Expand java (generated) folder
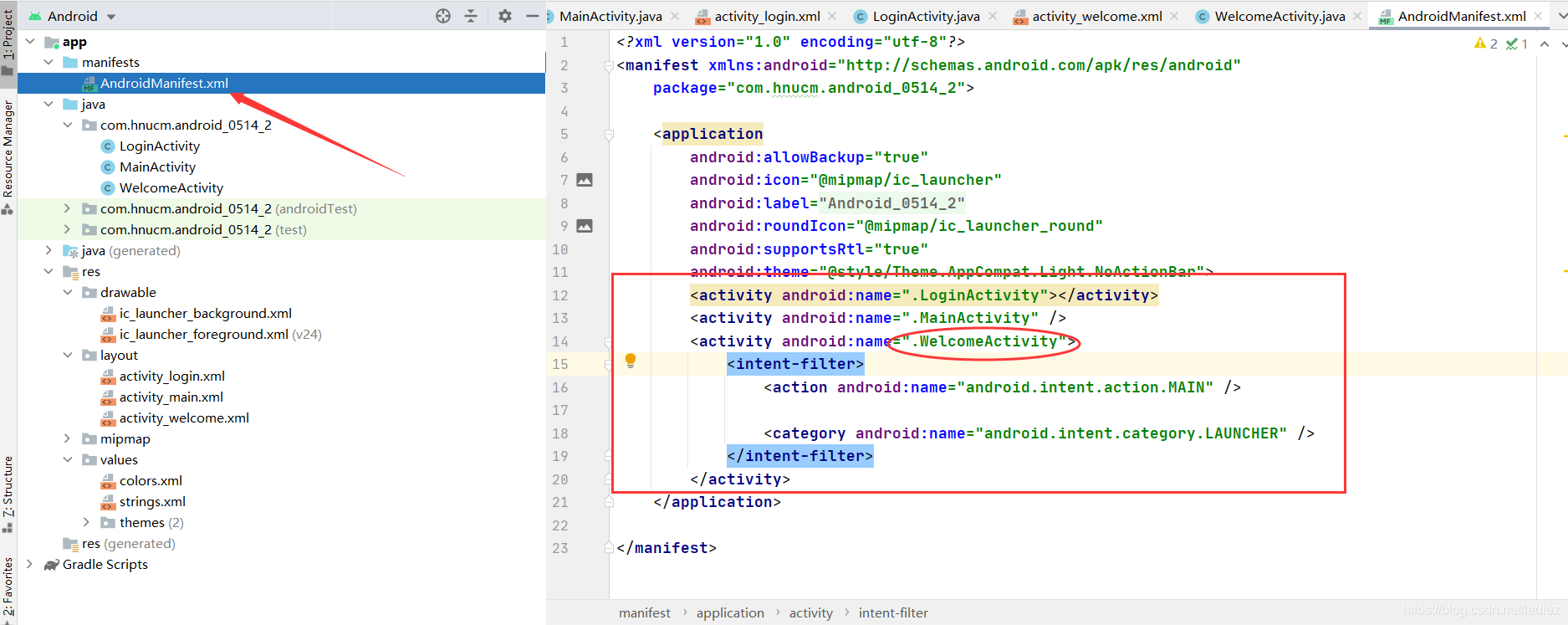The height and width of the screenshot is (625, 1568). pos(49,250)
